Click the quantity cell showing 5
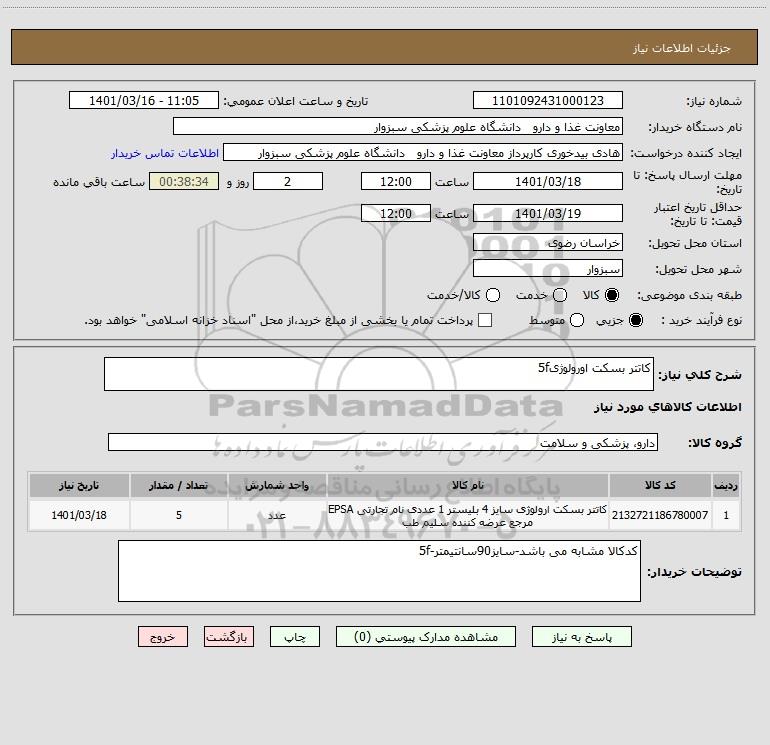 click(x=179, y=515)
